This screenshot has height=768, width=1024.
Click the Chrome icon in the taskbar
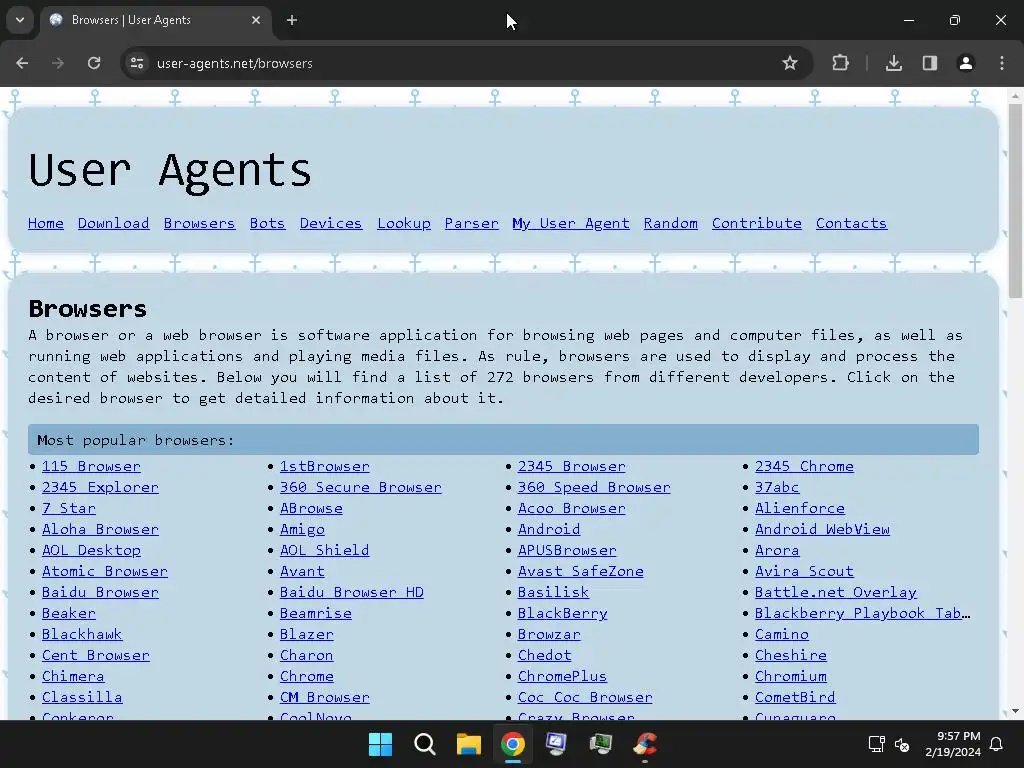tap(513, 744)
